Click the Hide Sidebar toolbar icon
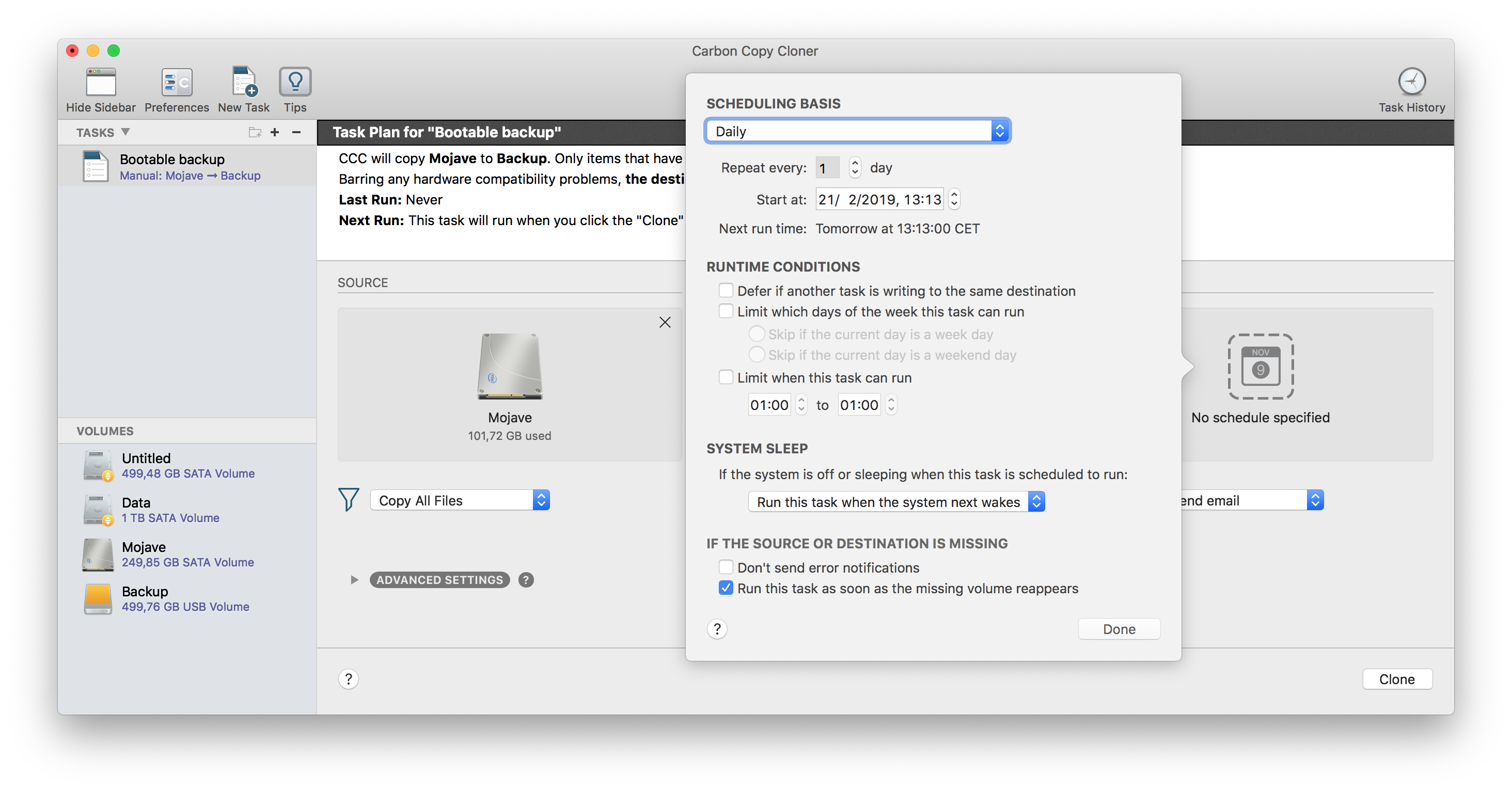 pyautogui.click(x=100, y=83)
